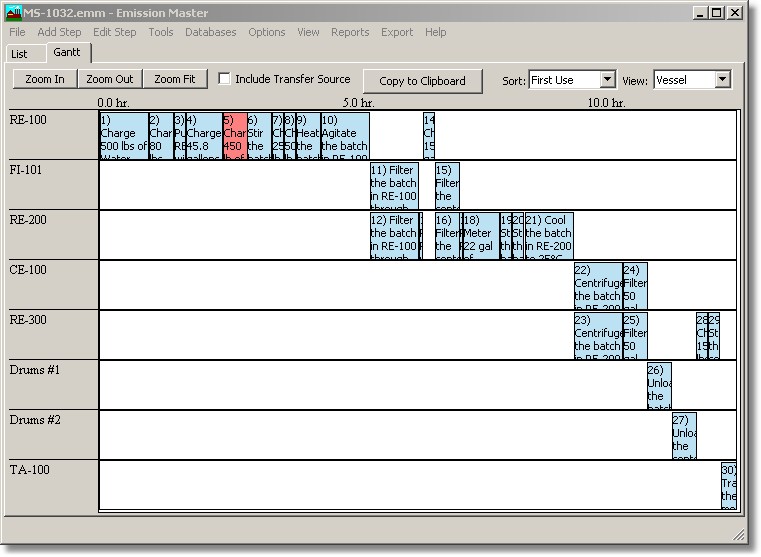The height and width of the screenshot is (557, 761).
Task: Click Copy to Clipboard button
Action: point(422,81)
